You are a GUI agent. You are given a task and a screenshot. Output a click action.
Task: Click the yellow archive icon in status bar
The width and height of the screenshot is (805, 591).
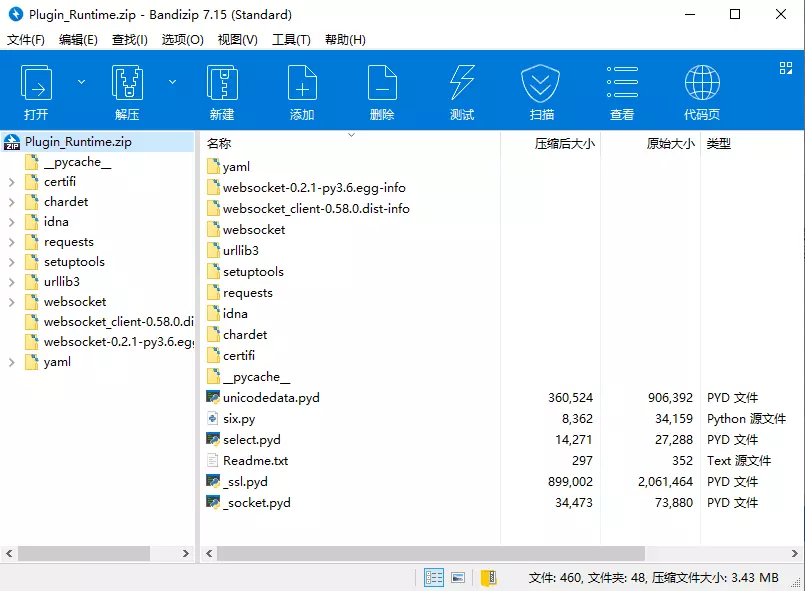tap(489, 578)
